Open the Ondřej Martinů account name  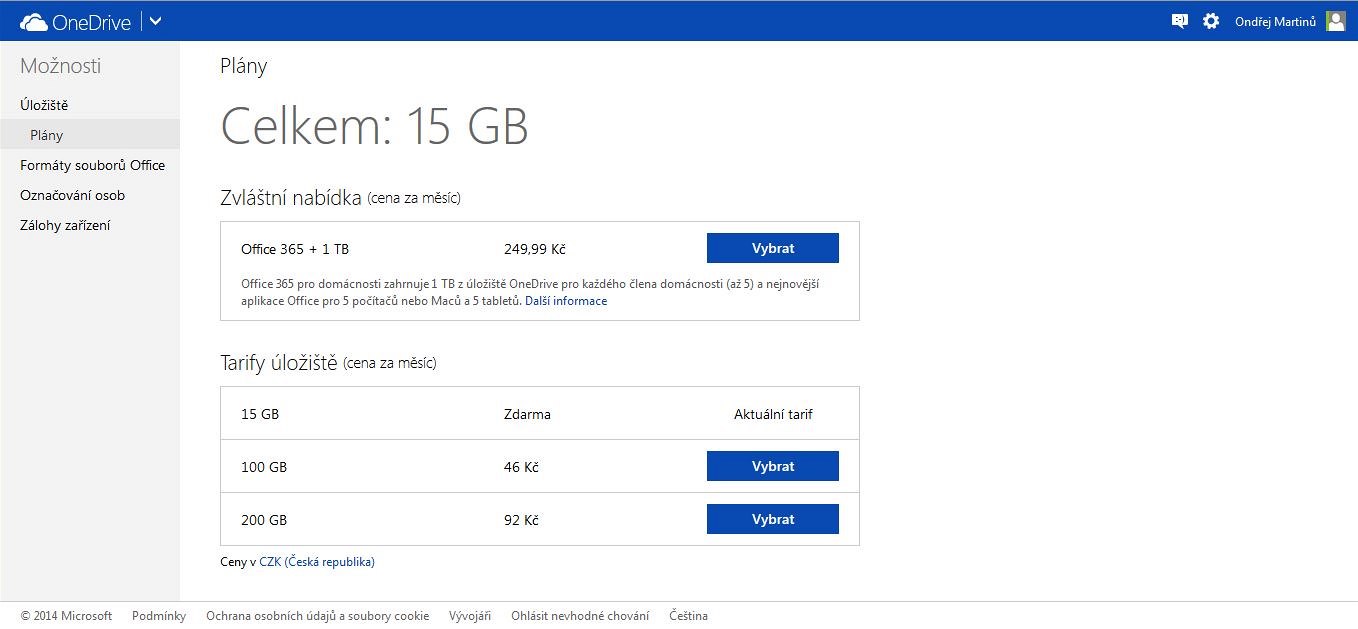point(1275,21)
